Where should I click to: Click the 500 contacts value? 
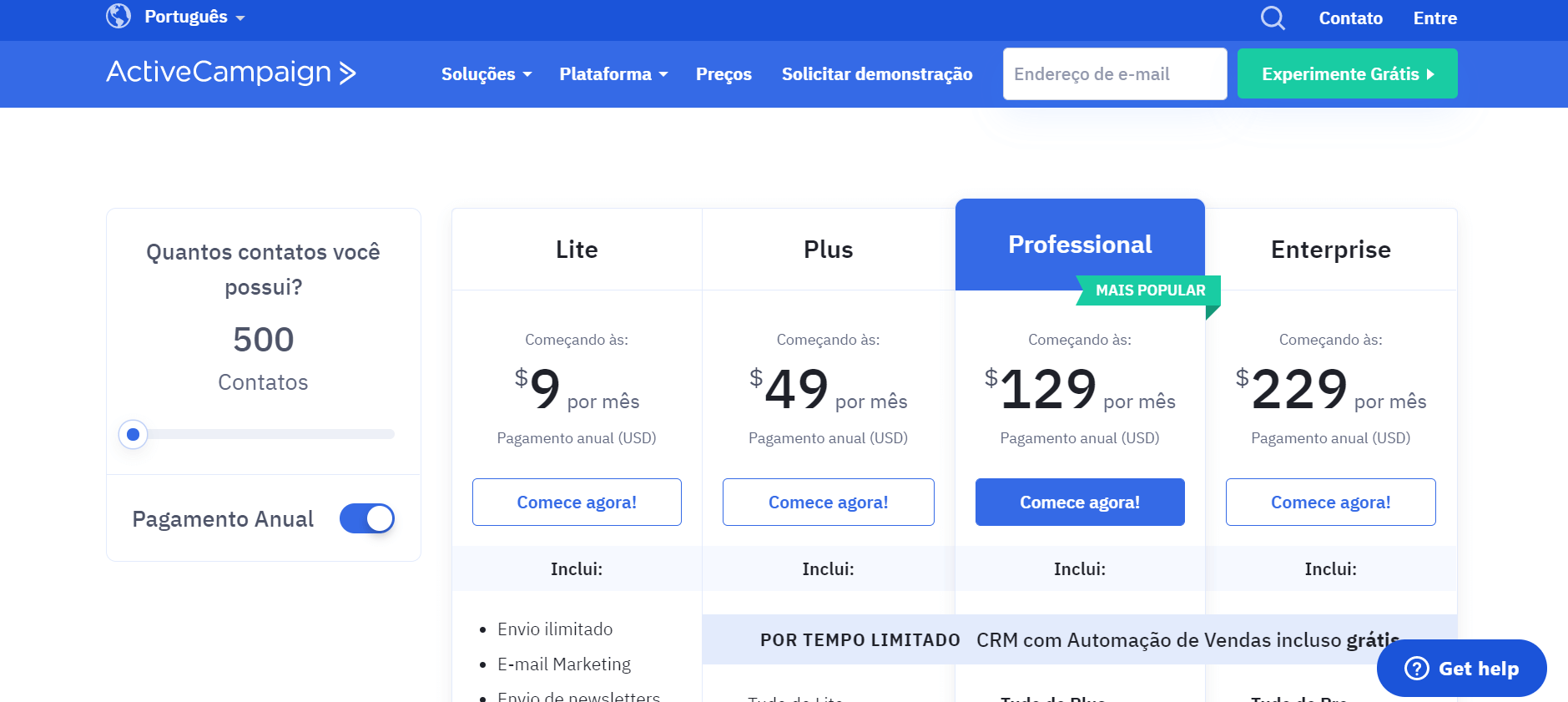coord(264,340)
